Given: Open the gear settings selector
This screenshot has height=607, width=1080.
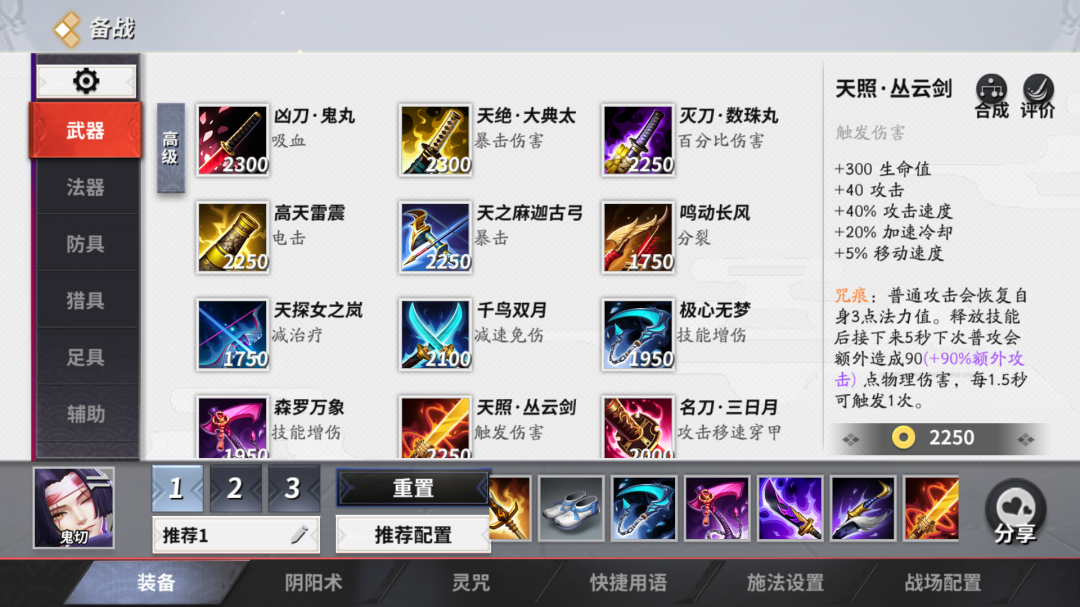Looking at the screenshot, I should click(x=86, y=81).
